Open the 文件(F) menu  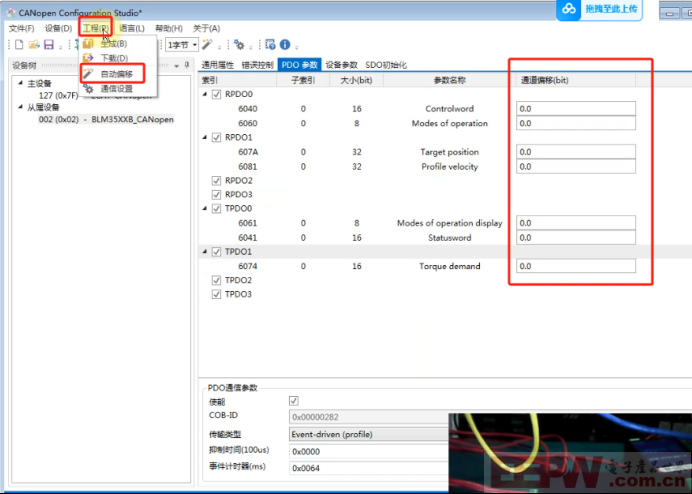tap(22, 28)
